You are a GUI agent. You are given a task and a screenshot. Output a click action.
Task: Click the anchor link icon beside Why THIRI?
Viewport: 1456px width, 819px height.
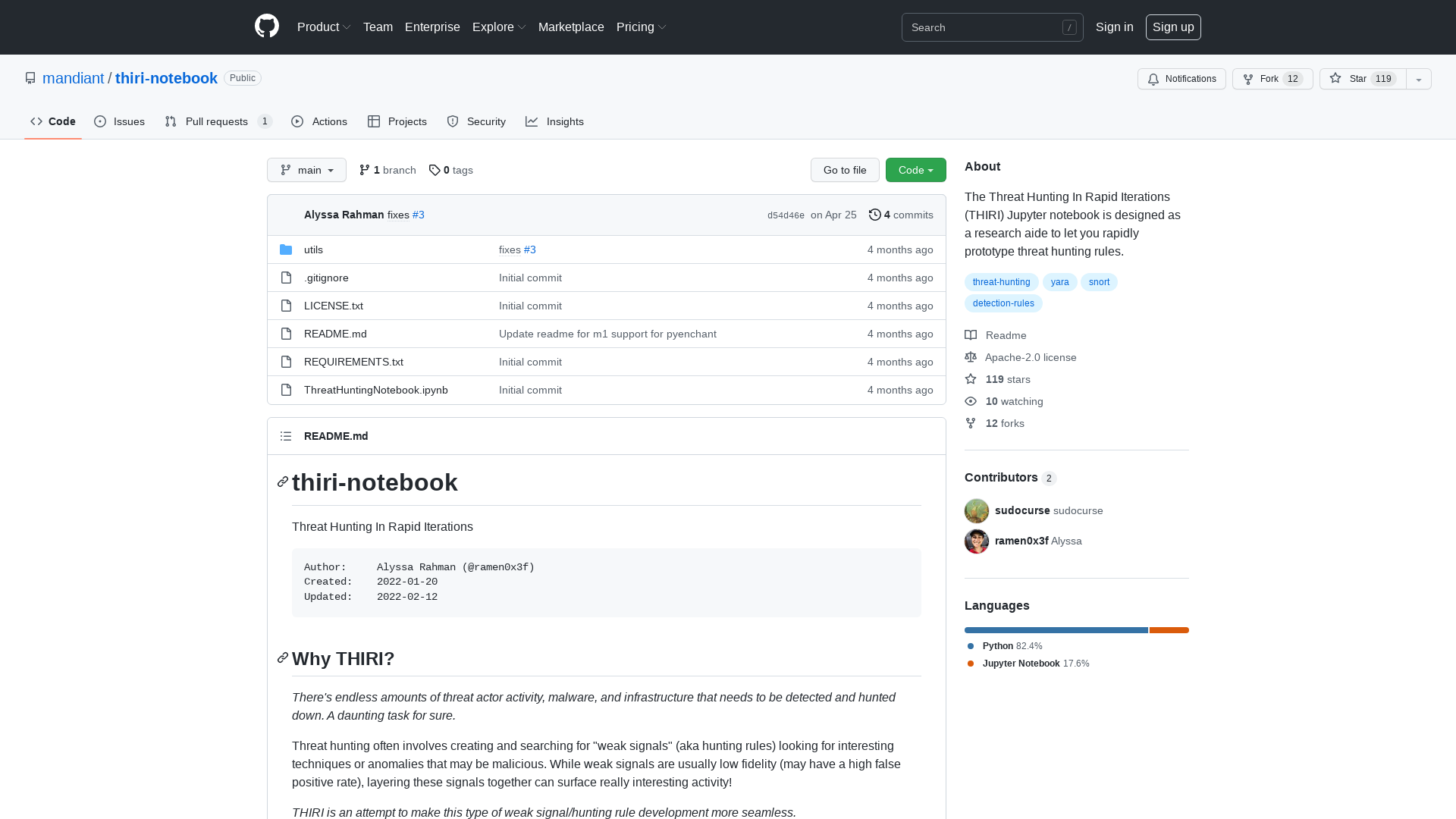[283, 657]
